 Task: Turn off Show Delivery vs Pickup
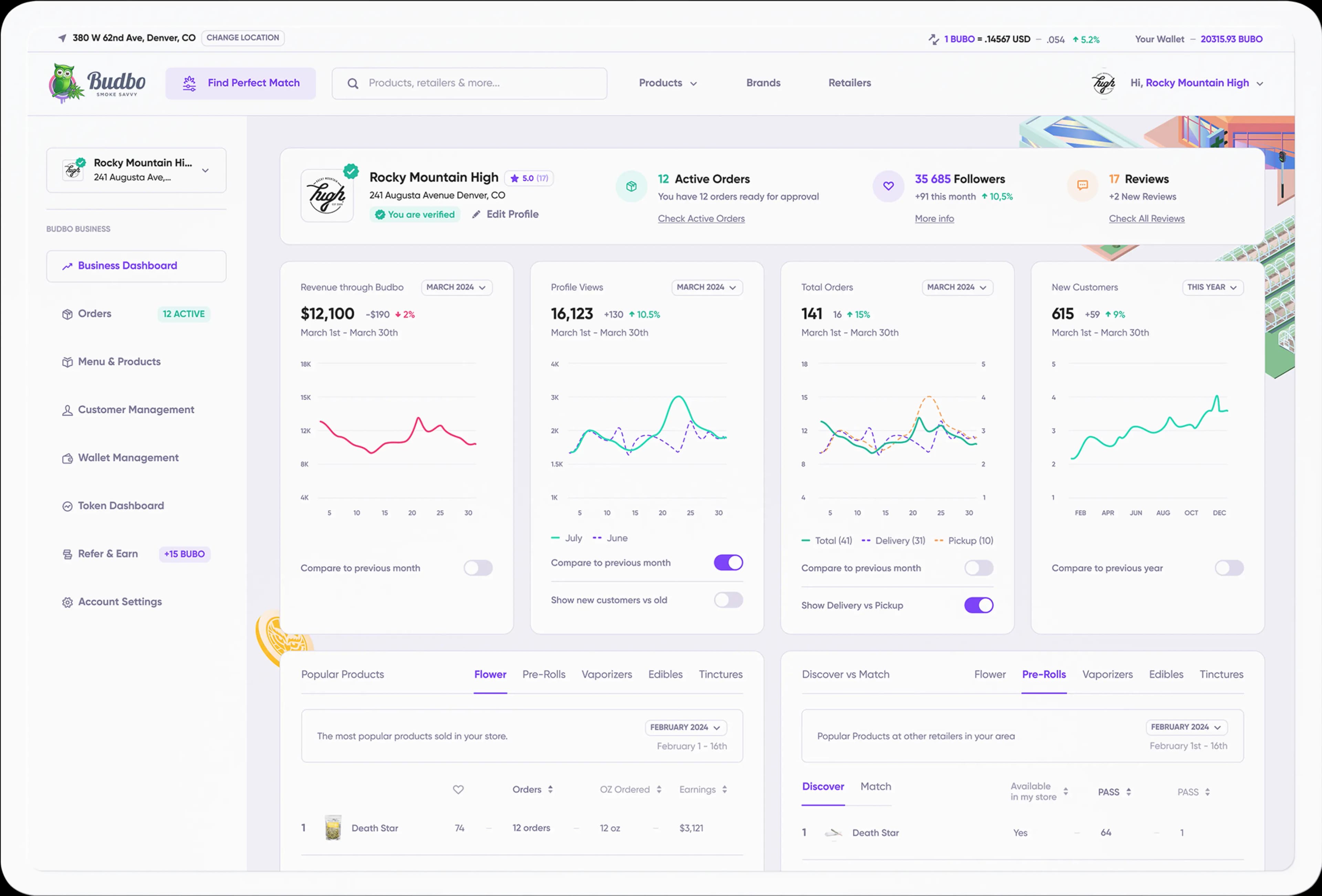pos(978,606)
